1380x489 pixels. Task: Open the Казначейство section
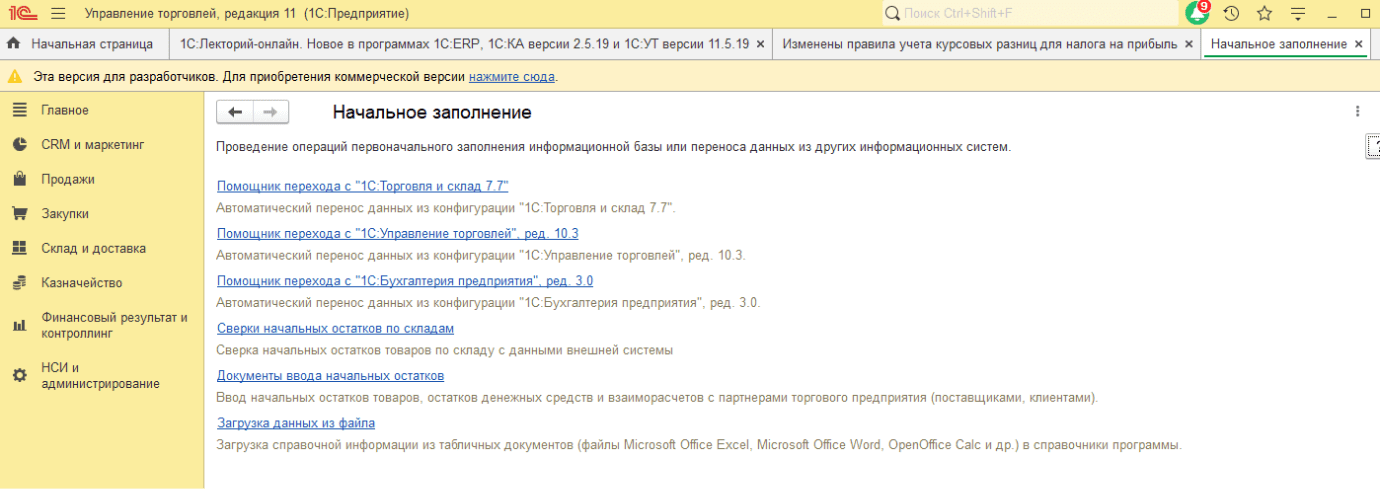click(x=102, y=283)
